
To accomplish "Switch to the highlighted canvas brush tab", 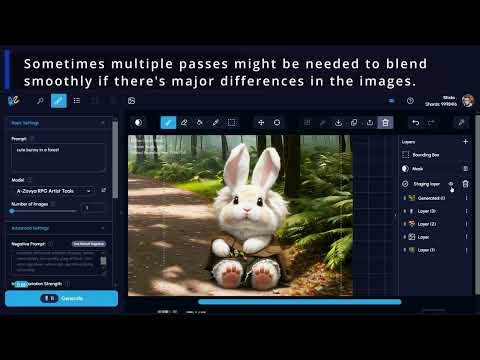I will click(x=59, y=100).
